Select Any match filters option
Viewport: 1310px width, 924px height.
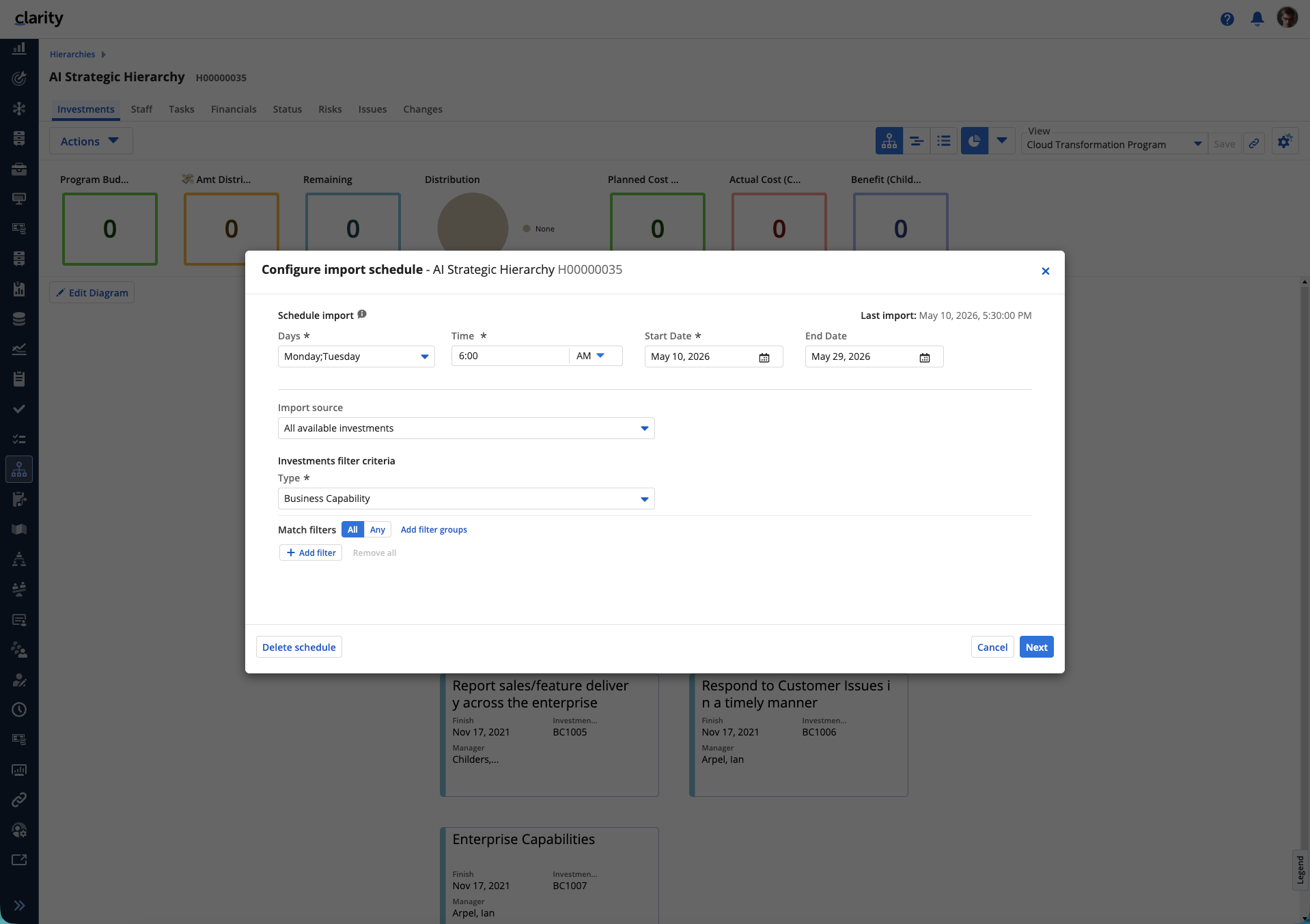pos(378,529)
